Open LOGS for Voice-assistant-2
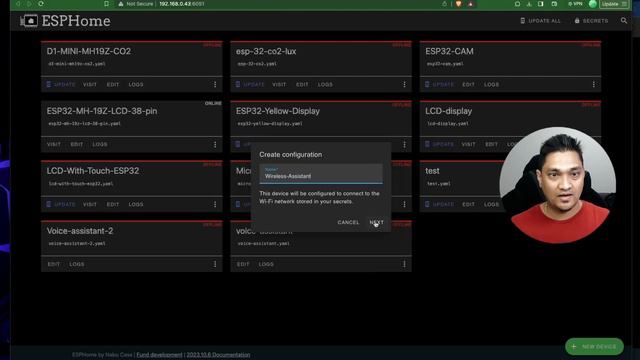Screen dimensions: 640x360 tap(77, 264)
